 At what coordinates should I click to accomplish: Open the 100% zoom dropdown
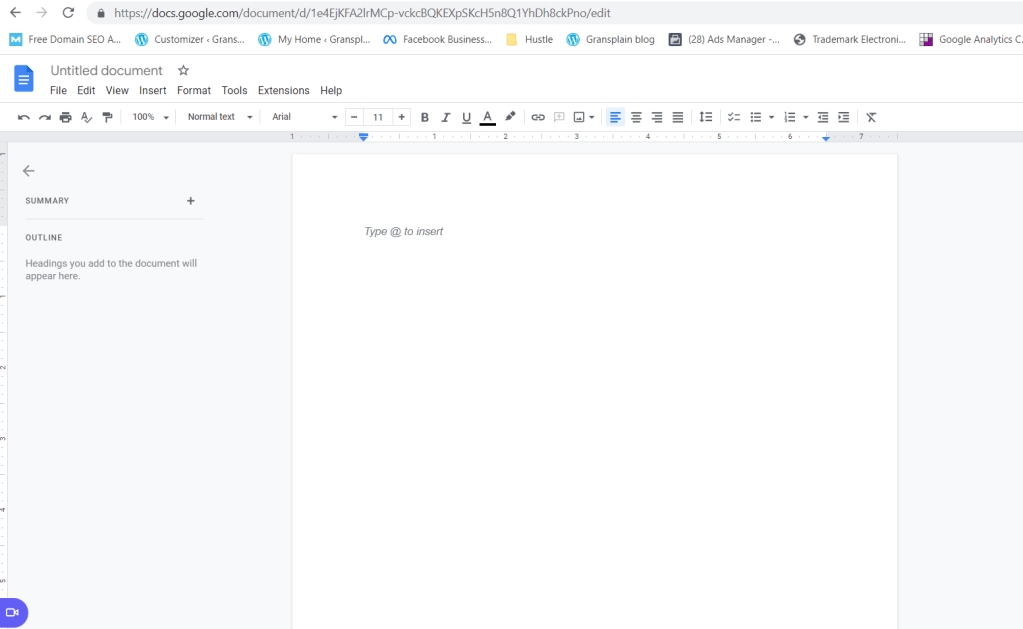point(151,117)
